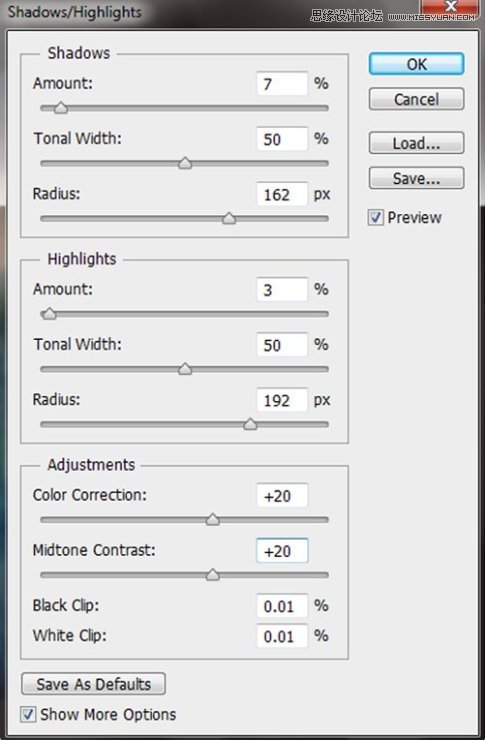The height and width of the screenshot is (740, 485).
Task: Uncheck Show More Options
Action: pos(28,714)
